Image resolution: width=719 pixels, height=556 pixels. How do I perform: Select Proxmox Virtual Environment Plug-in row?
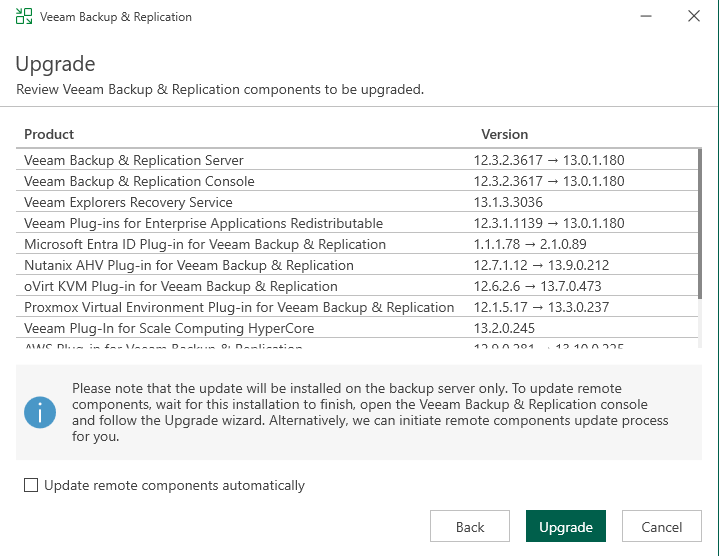(x=239, y=307)
